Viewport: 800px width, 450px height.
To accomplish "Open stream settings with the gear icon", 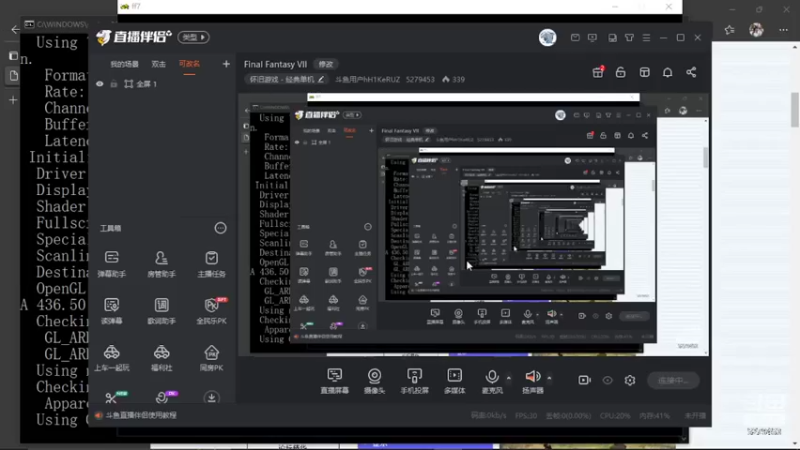I will coord(630,380).
